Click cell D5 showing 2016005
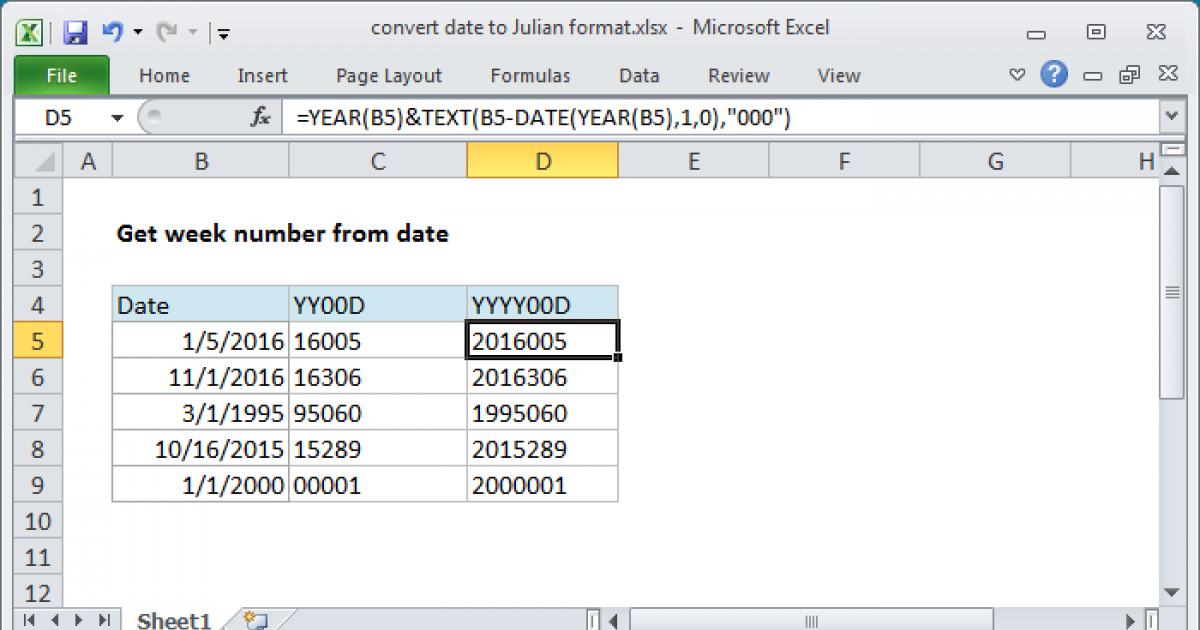 coord(542,341)
